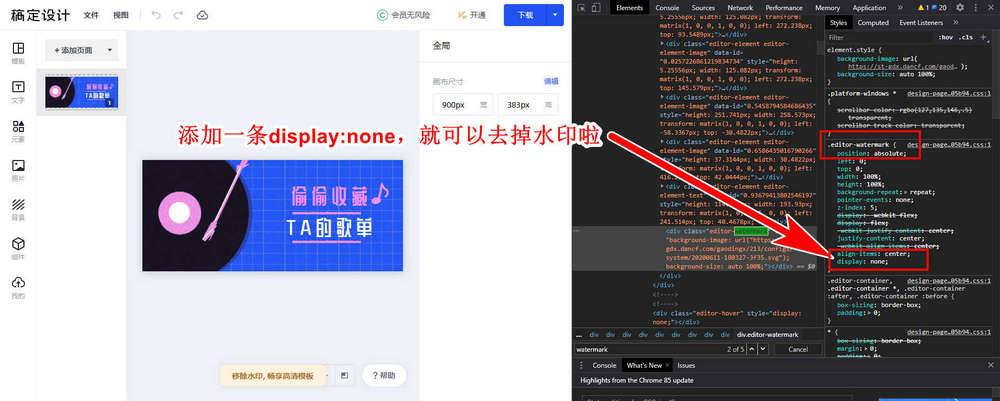
Task: Switch to DevTools Performance tab
Action: pyautogui.click(x=784, y=8)
